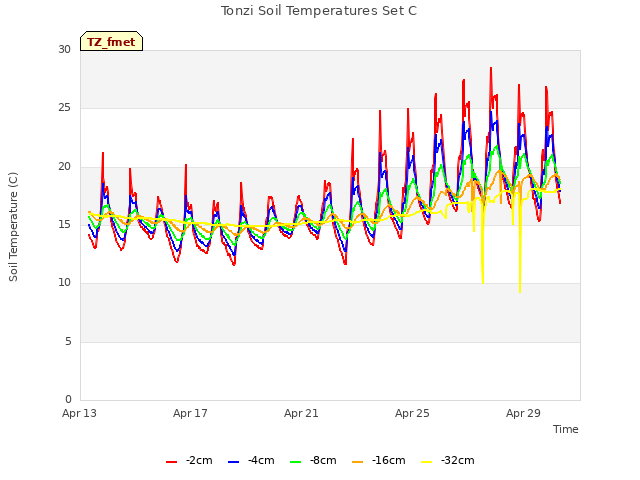
Task: Click the y-axis tick label 25
Action: (64, 108)
